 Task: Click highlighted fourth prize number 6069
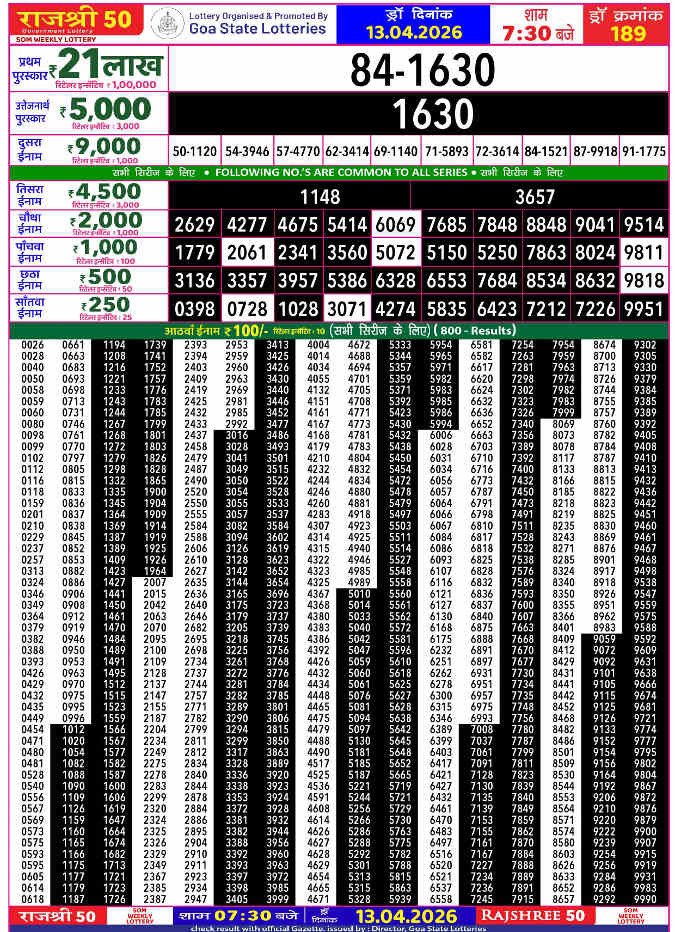(x=395, y=224)
